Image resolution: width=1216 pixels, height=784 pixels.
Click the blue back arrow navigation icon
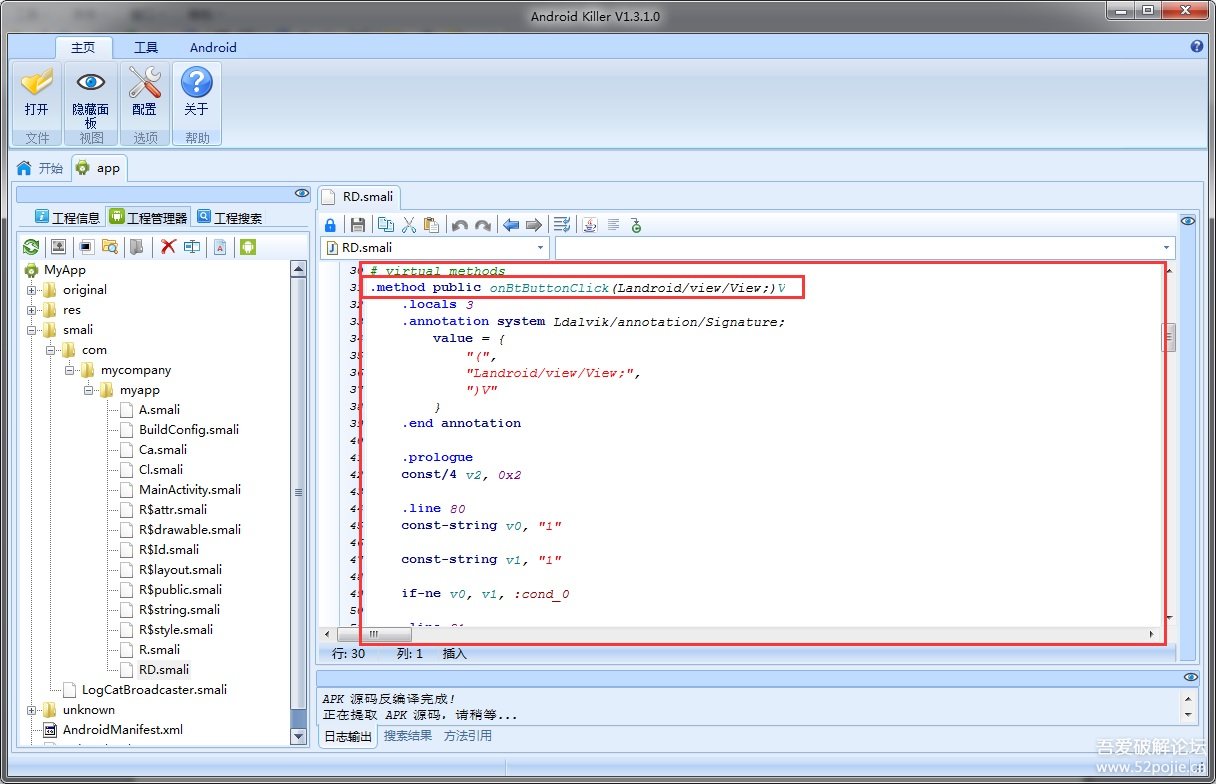(511, 225)
